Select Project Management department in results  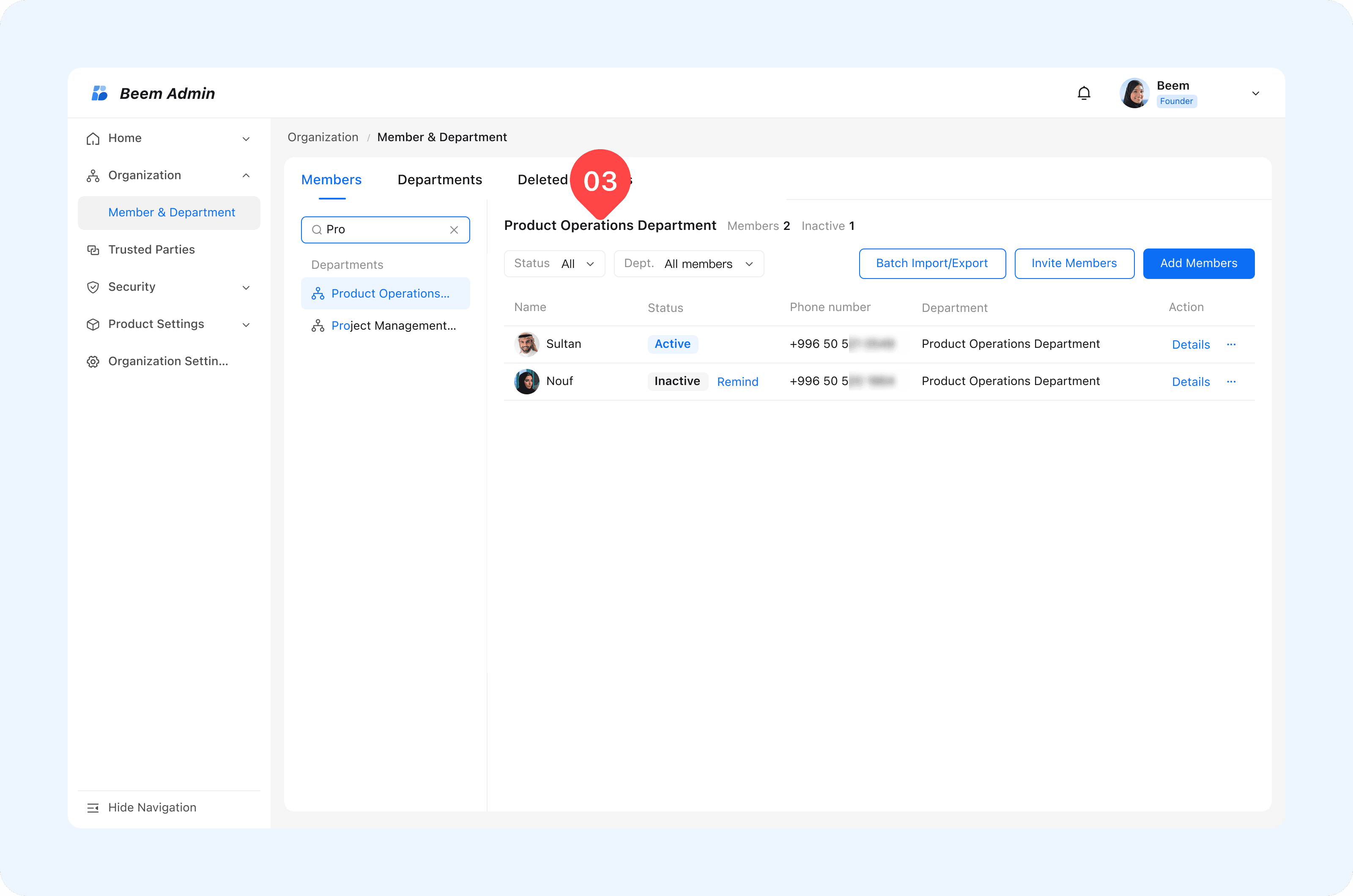393,326
